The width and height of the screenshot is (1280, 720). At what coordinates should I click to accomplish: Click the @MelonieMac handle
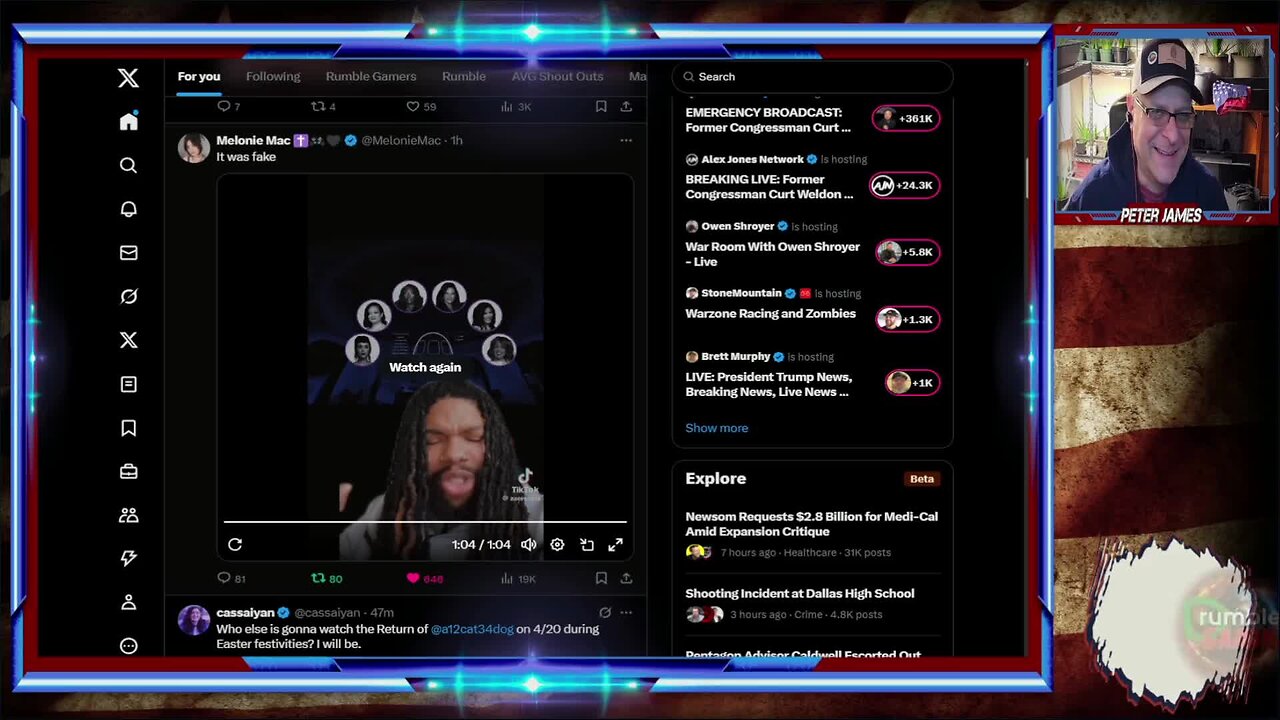pos(401,140)
